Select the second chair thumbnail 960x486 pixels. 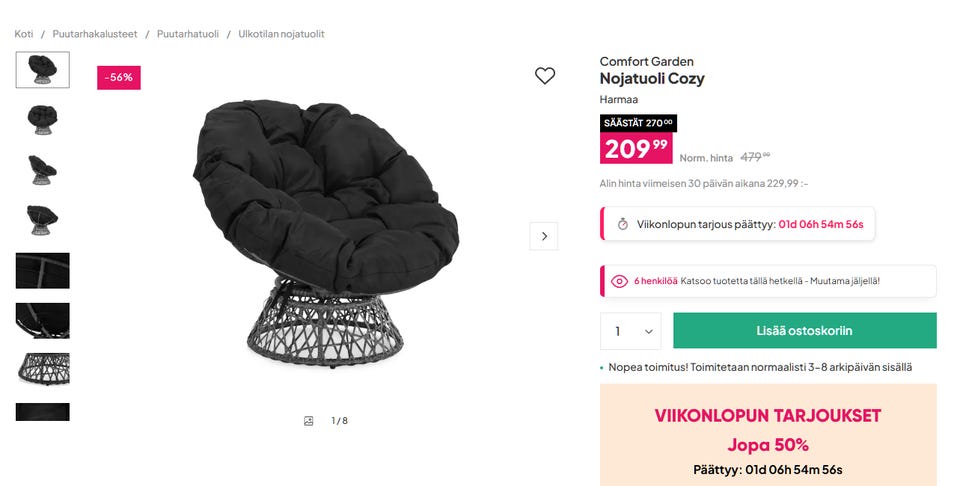43,120
